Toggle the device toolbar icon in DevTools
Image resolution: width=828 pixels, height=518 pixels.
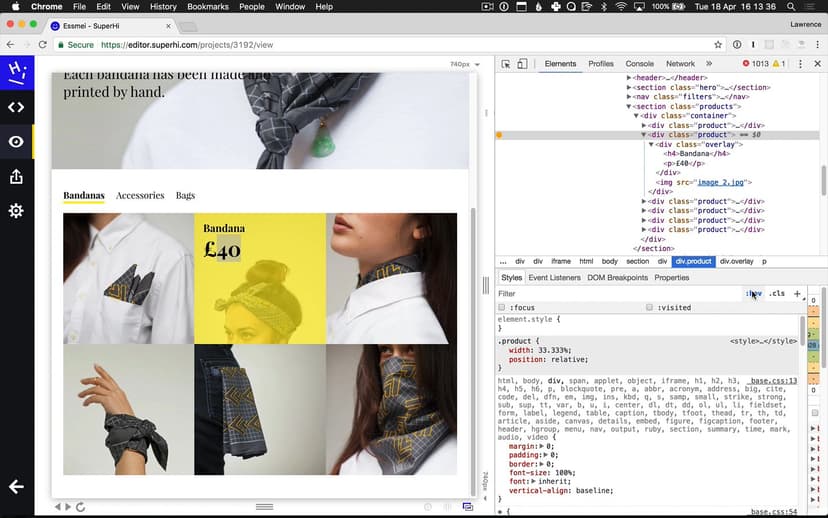(x=522, y=64)
